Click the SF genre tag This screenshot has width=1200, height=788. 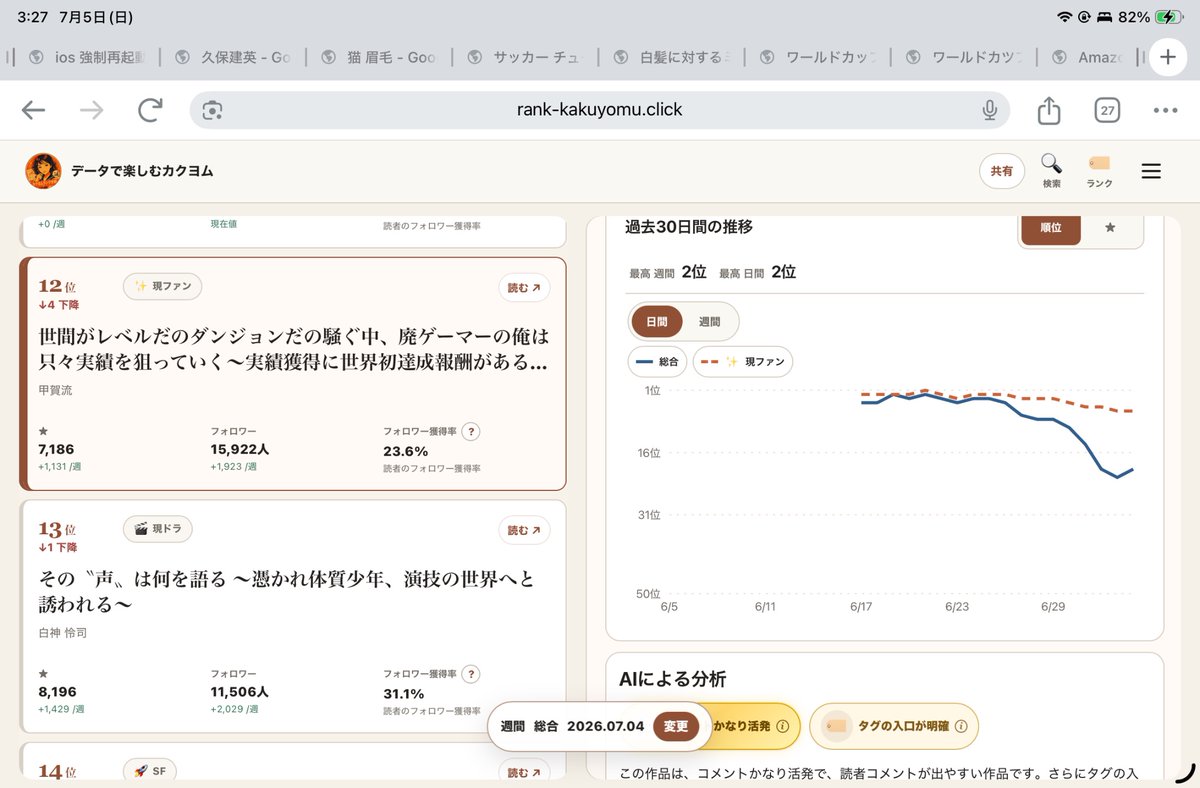click(x=149, y=771)
